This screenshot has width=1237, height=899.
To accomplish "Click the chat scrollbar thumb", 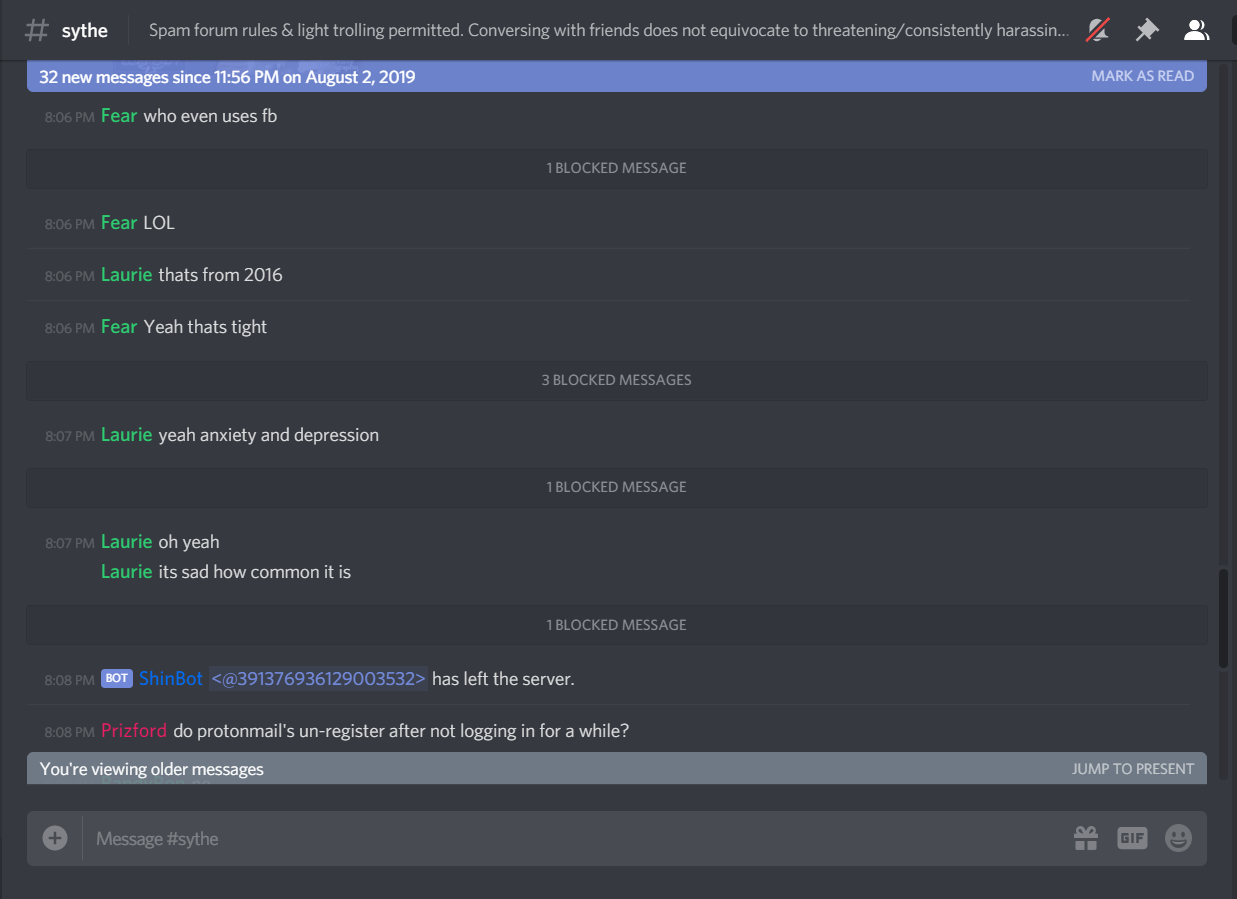I will 1224,619.
